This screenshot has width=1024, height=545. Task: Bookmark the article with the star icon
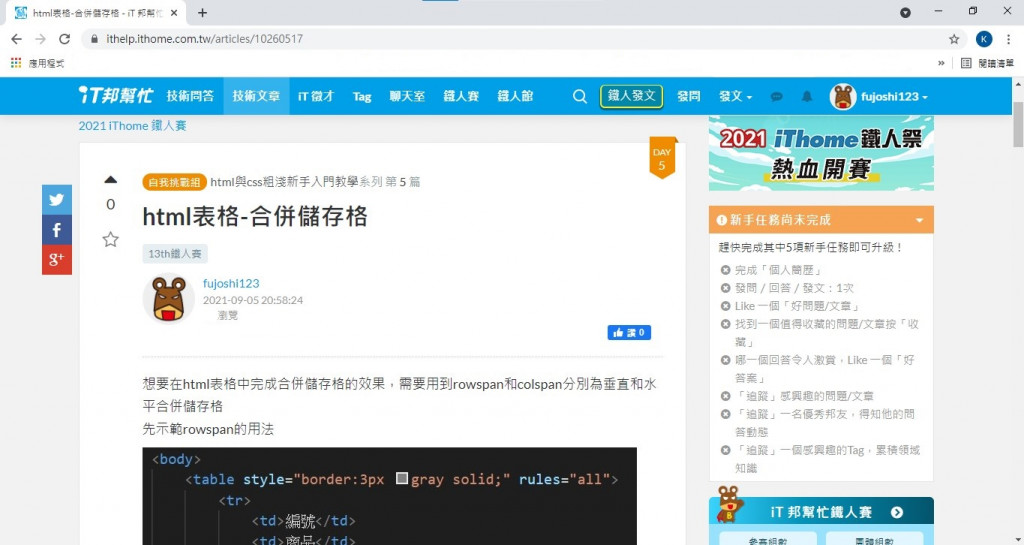point(110,240)
